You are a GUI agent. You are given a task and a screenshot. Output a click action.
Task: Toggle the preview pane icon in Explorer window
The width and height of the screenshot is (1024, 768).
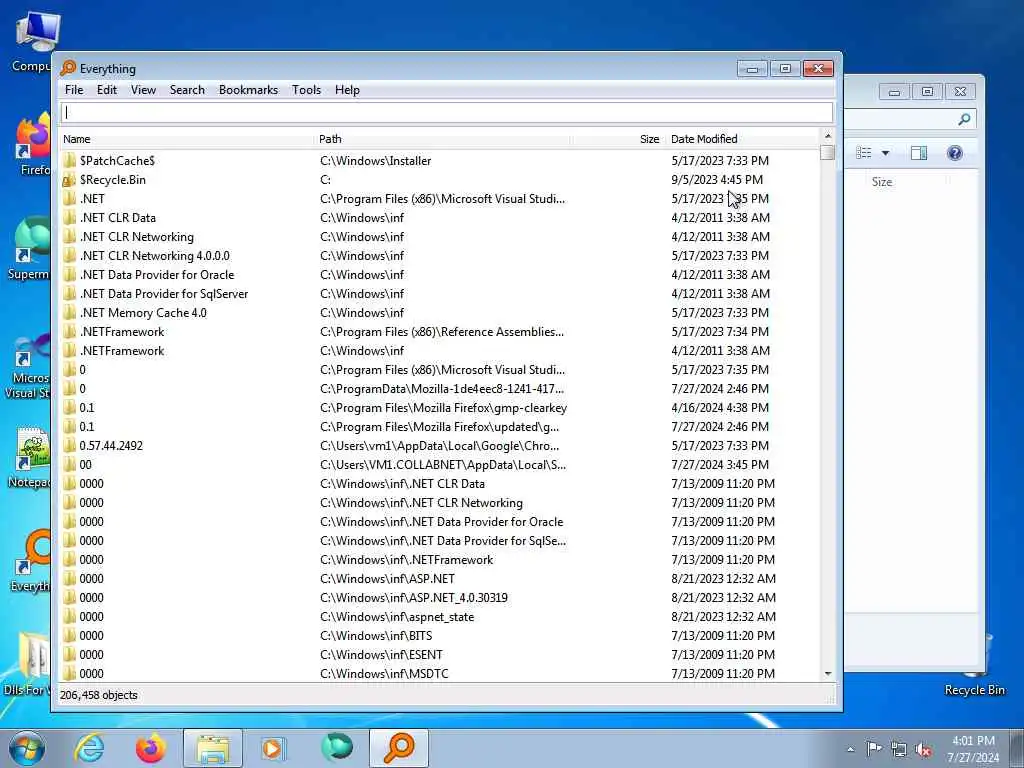point(919,153)
